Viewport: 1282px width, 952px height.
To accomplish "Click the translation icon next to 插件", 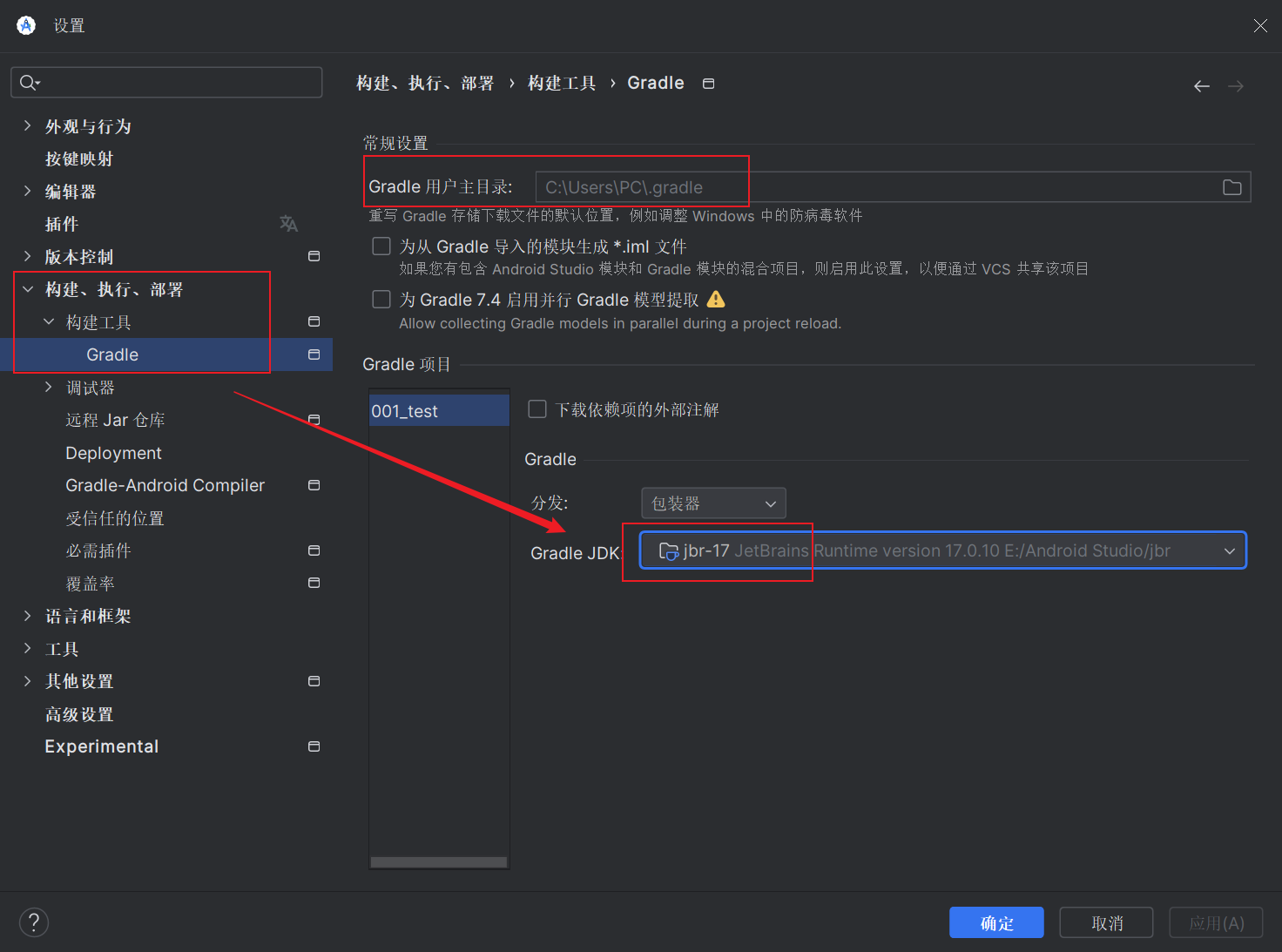I will coord(288,224).
